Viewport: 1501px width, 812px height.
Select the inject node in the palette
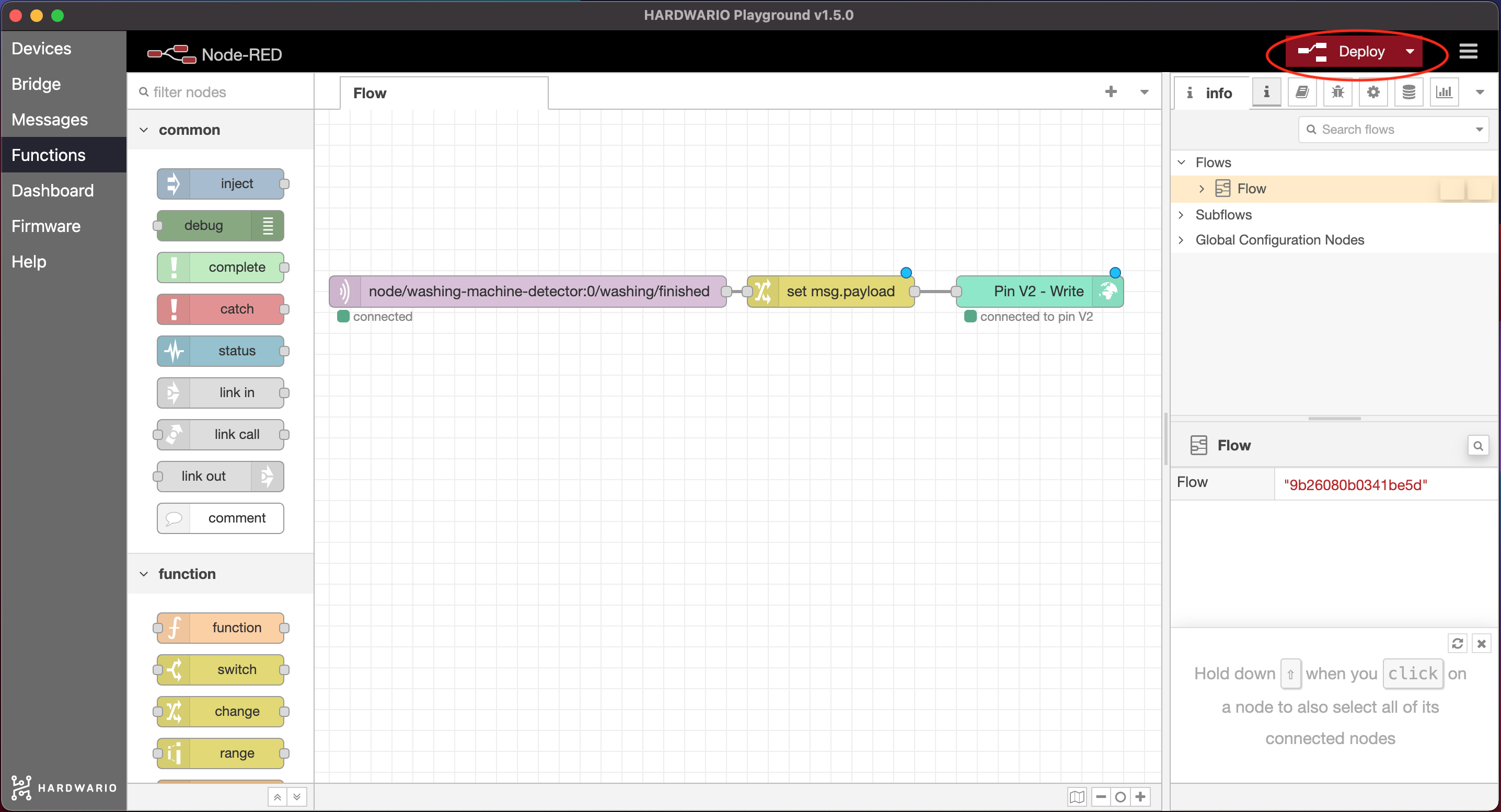pos(220,183)
